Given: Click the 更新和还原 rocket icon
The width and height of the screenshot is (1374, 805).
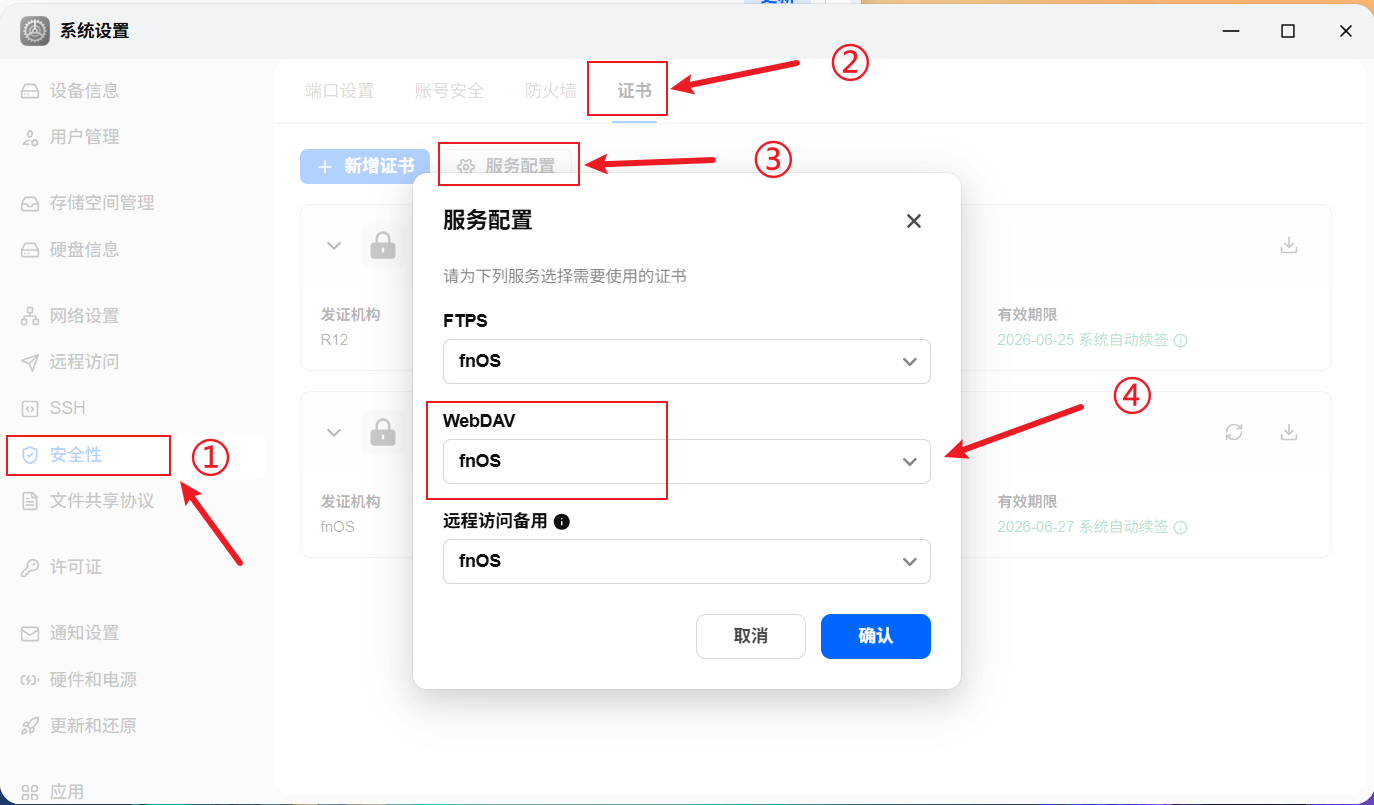Looking at the screenshot, I should click(x=30, y=726).
